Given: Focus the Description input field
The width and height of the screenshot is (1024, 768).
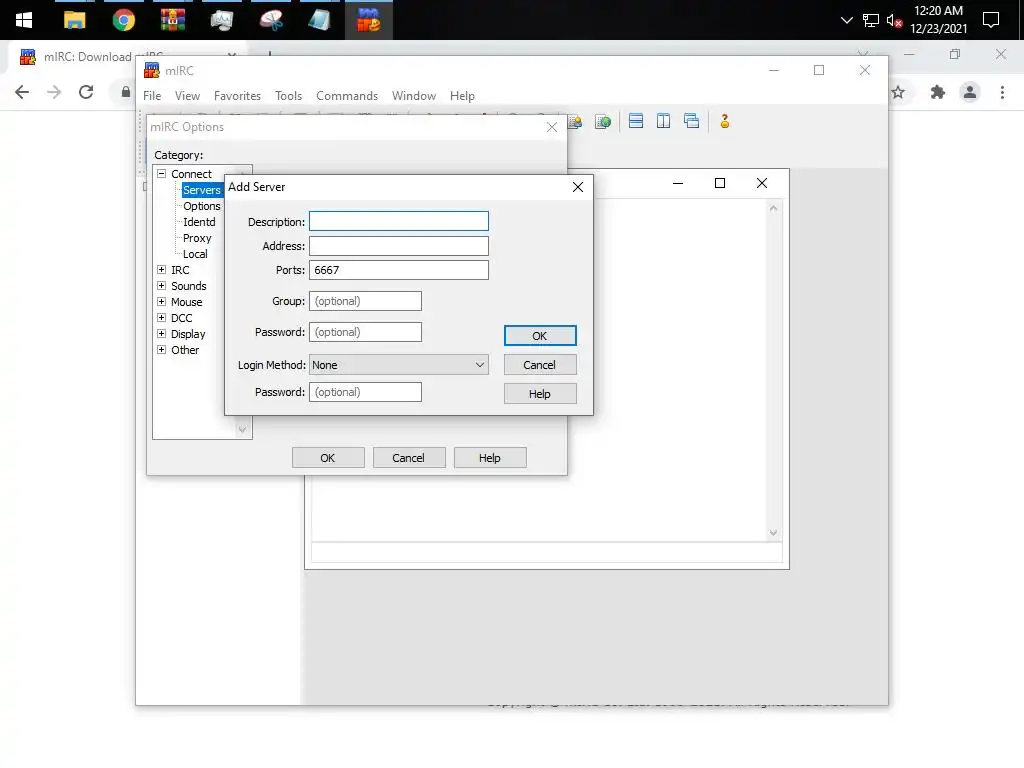Looking at the screenshot, I should pyautogui.click(x=398, y=221).
